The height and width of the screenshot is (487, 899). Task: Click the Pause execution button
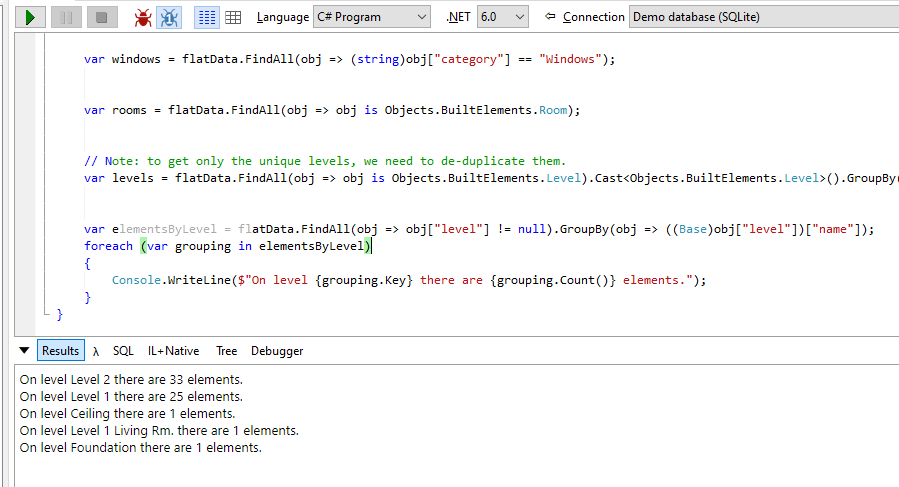(65, 17)
